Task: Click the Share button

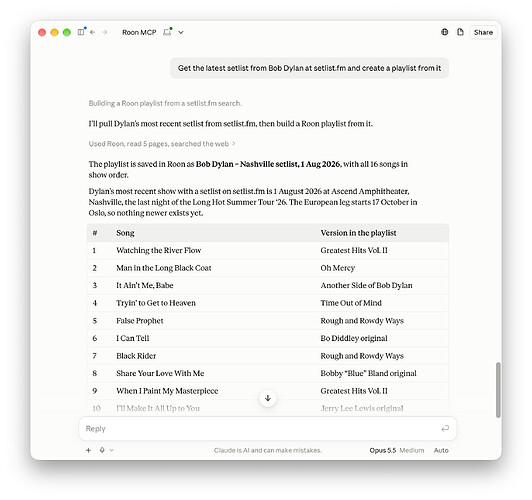Action: click(x=483, y=32)
